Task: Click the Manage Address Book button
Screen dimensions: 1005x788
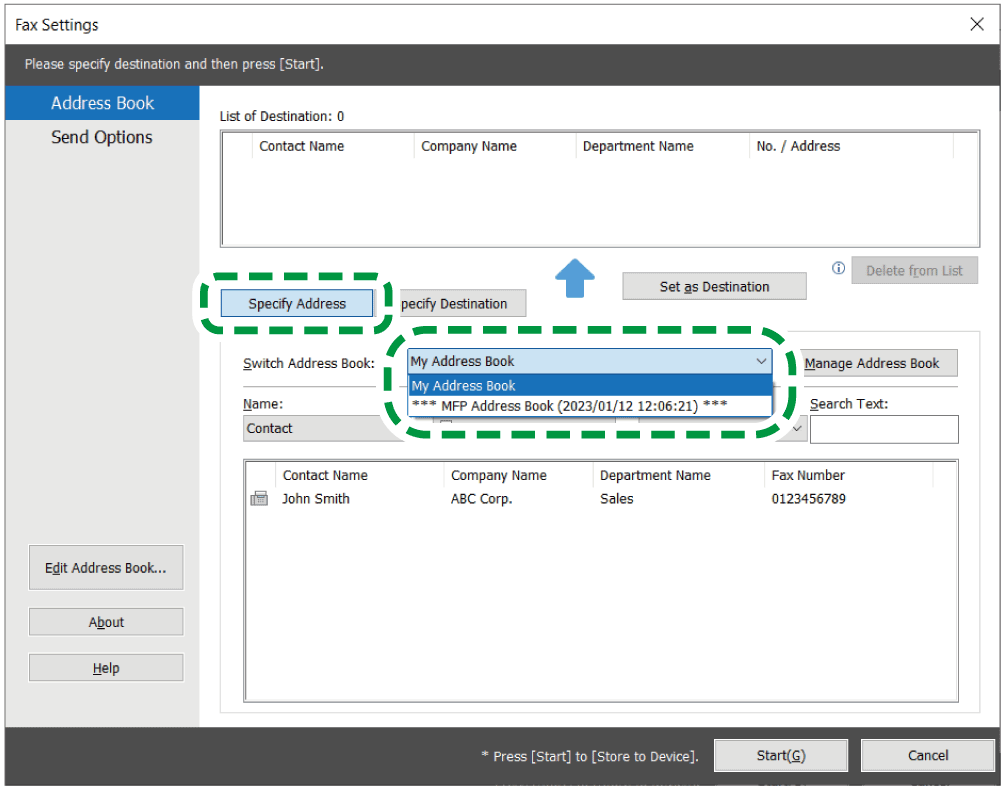Action: pyautogui.click(x=871, y=363)
